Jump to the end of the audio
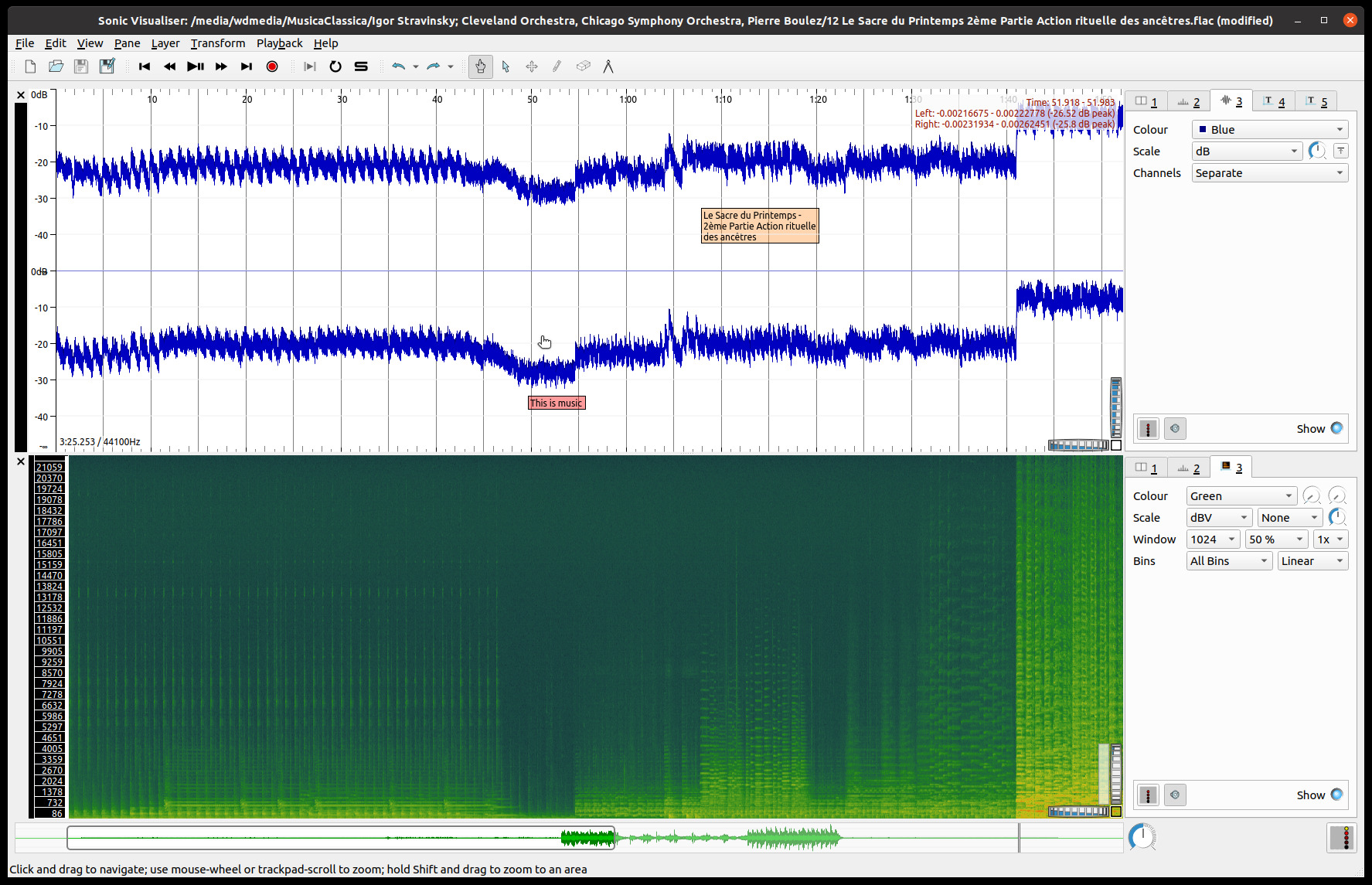This screenshot has height=885, width=1372. [247, 66]
